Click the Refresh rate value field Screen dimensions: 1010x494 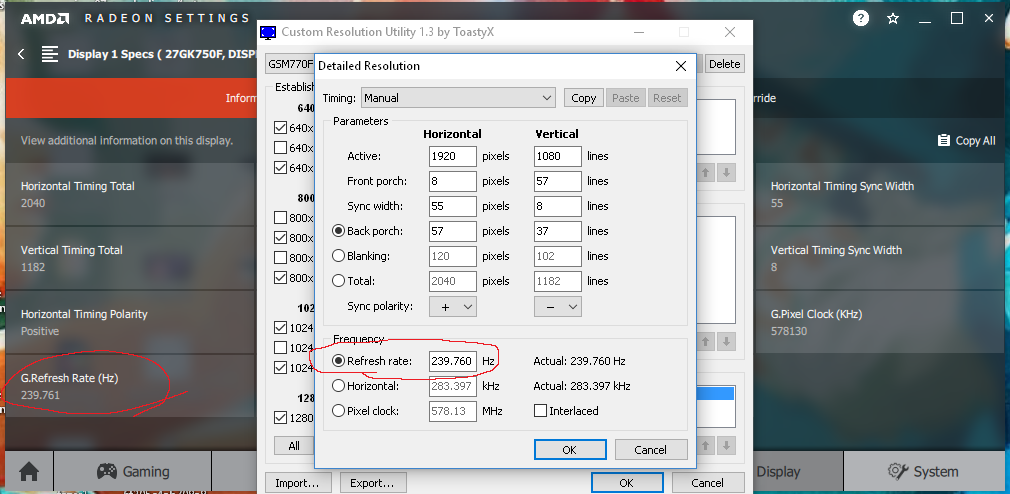point(452,360)
